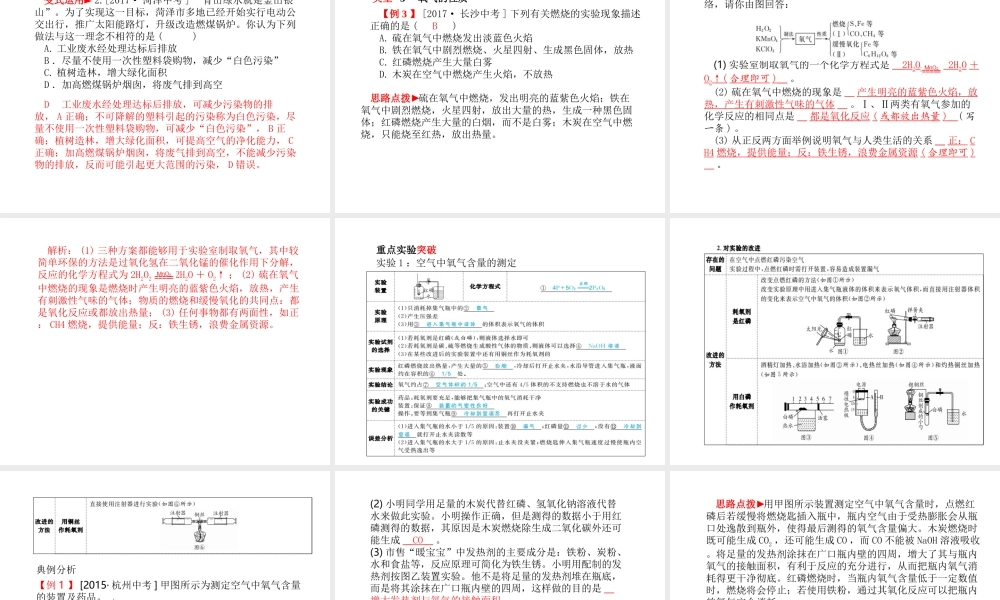Click the red answer line starting D 工业废水经处理达标后排放
This screenshot has width=1000, height=600.
158,104
